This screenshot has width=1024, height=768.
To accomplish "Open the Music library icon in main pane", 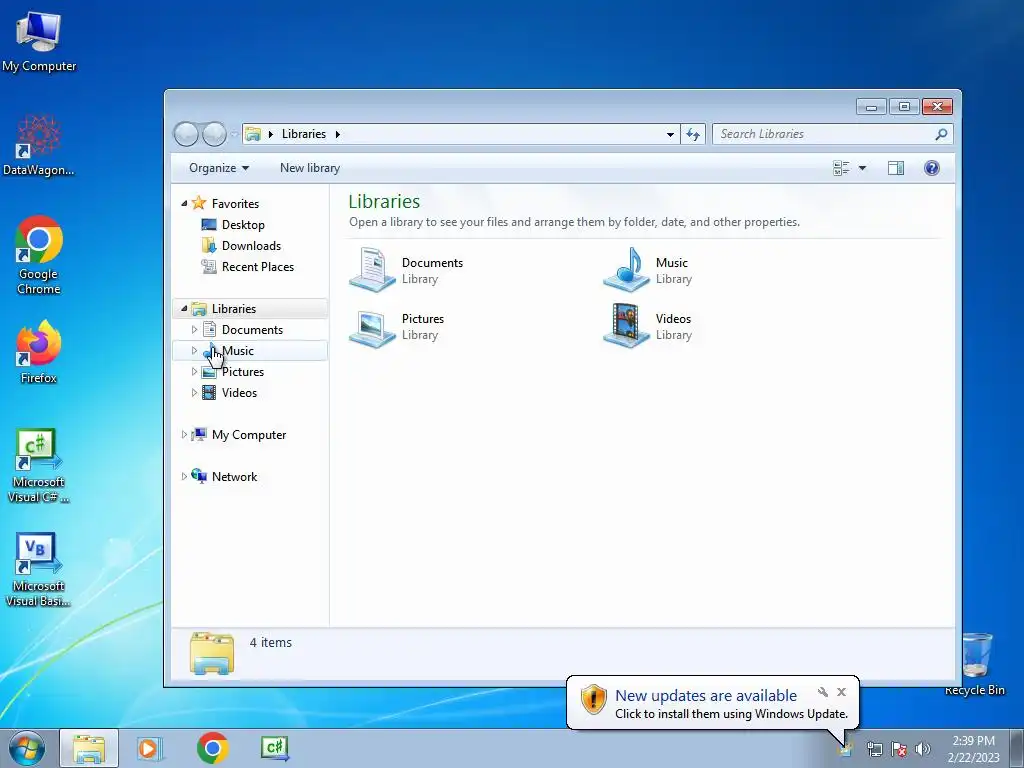I will tap(626, 269).
